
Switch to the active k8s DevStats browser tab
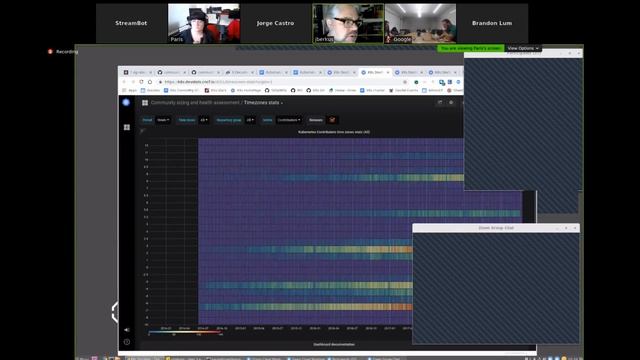pos(375,72)
